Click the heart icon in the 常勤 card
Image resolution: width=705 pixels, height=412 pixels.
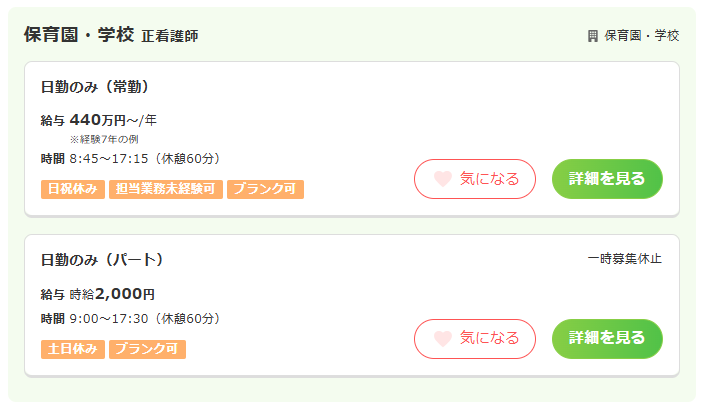(x=443, y=179)
